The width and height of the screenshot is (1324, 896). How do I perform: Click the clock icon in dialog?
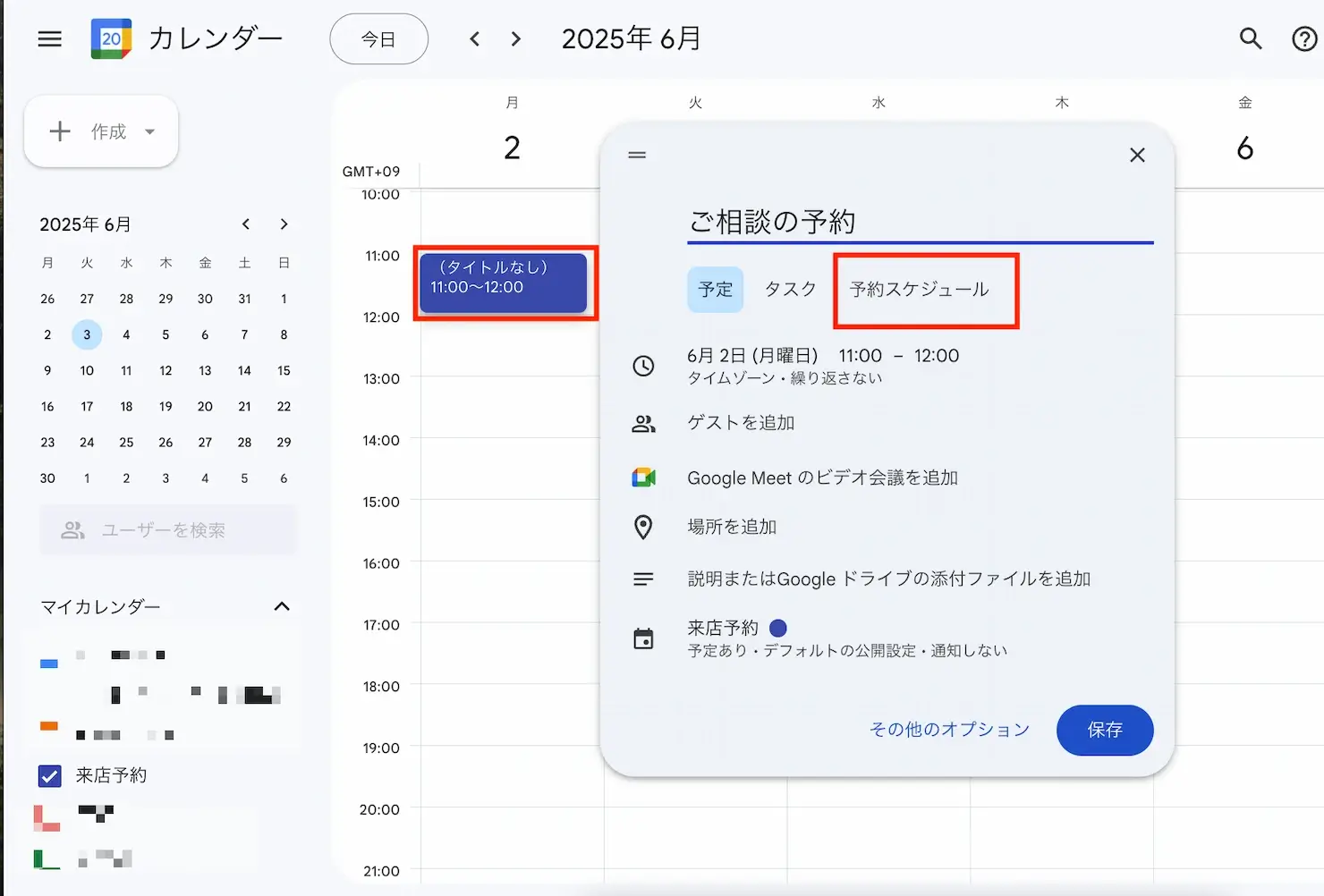coord(643,365)
